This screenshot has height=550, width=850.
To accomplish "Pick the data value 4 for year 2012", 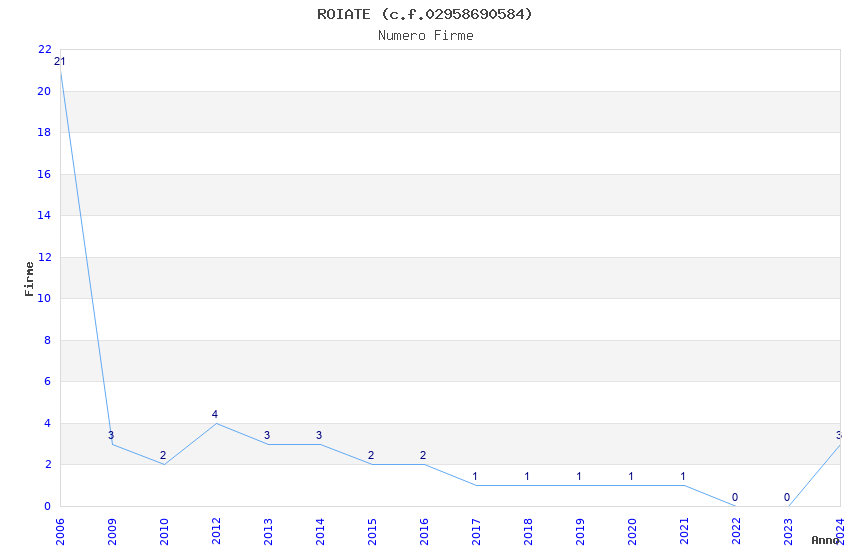I will click(215, 414).
